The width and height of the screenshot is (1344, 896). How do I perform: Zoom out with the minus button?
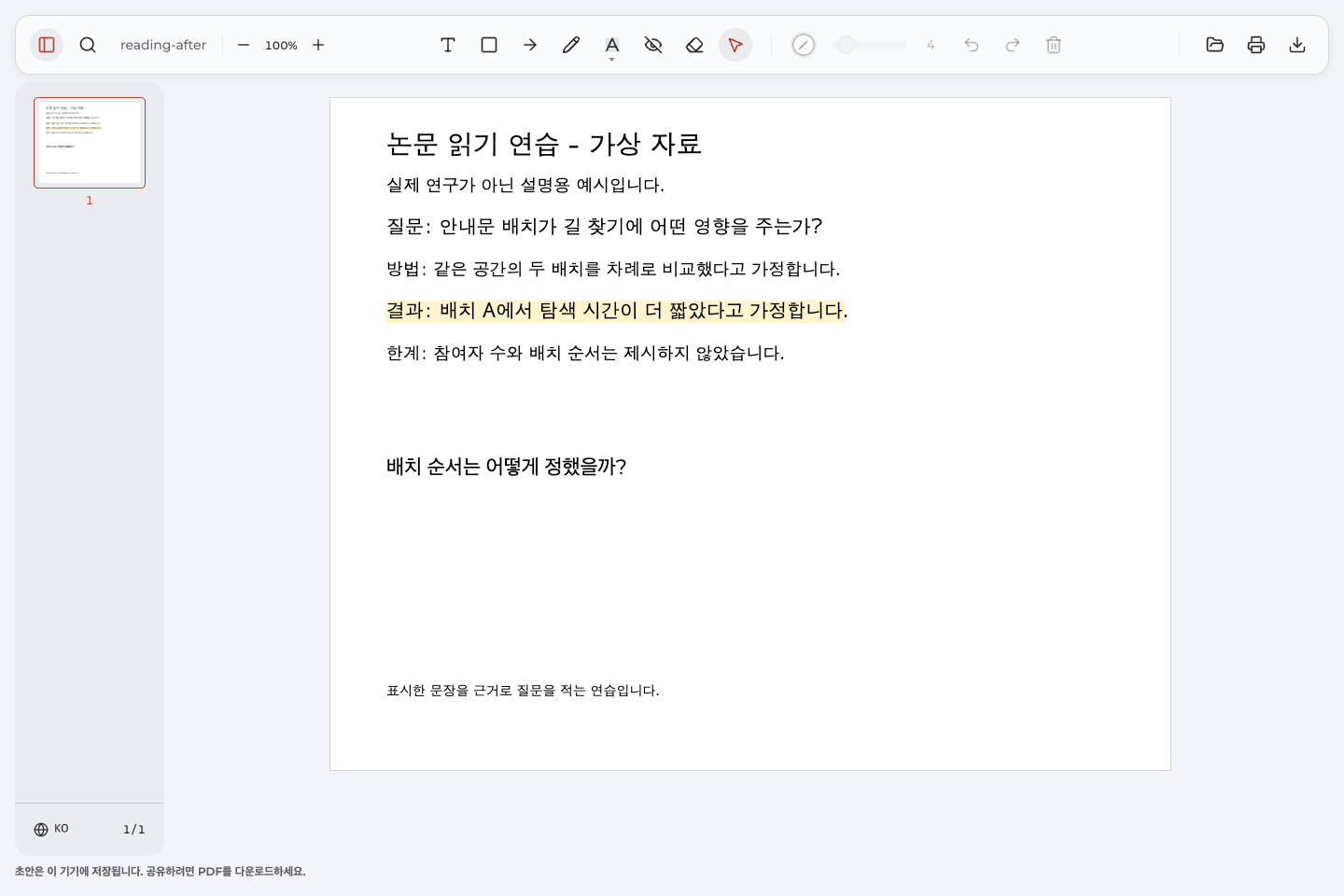[244, 45]
